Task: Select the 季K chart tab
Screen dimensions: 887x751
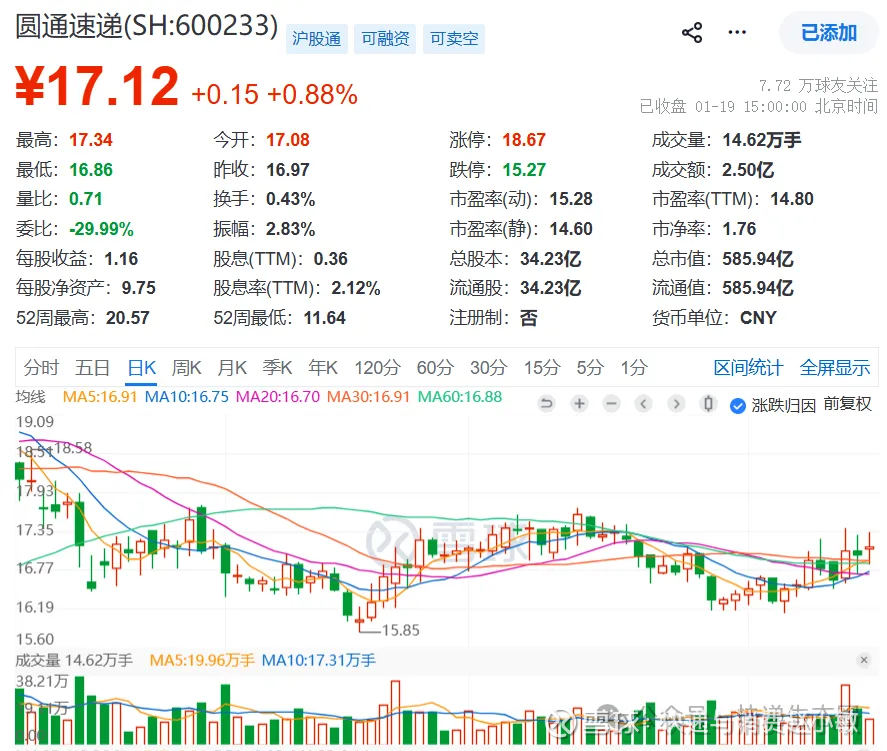Action: [x=277, y=368]
